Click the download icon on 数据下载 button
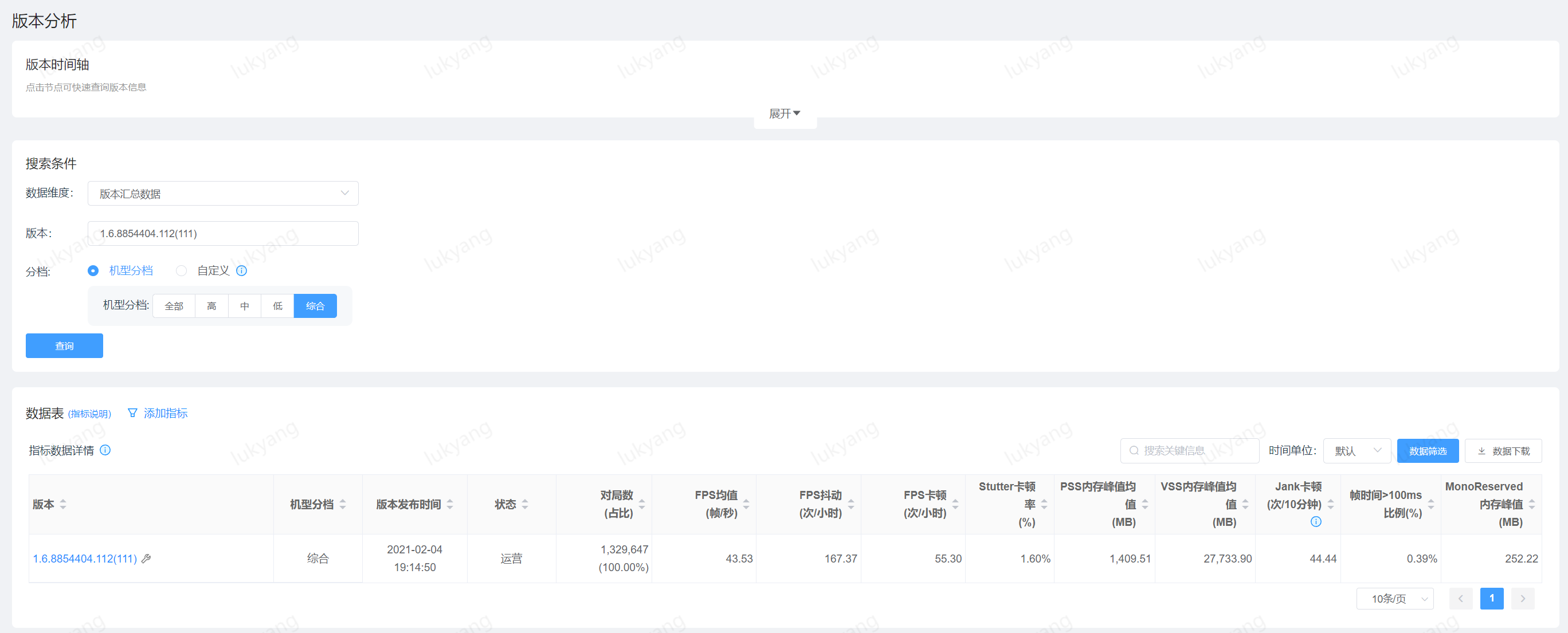Image resolution: width=1568 pixels, height=633 pixels. (1481, 450)
